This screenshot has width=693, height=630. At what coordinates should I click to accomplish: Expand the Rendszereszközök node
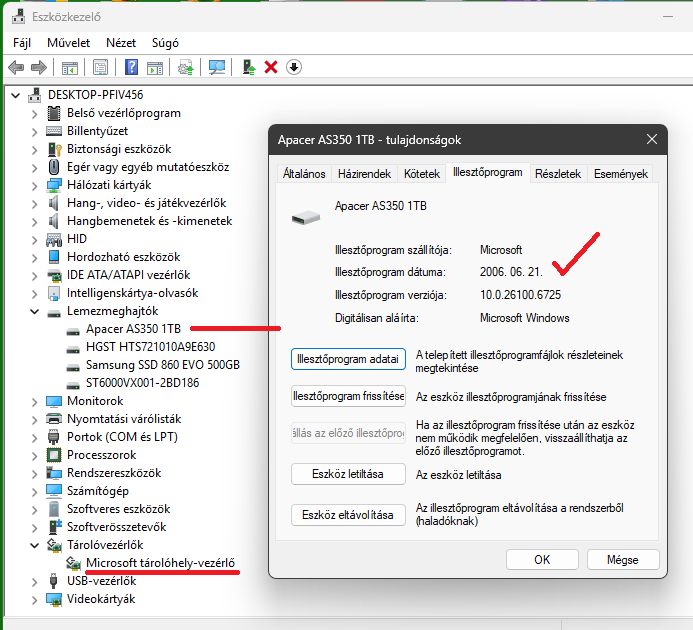(34, 473)
